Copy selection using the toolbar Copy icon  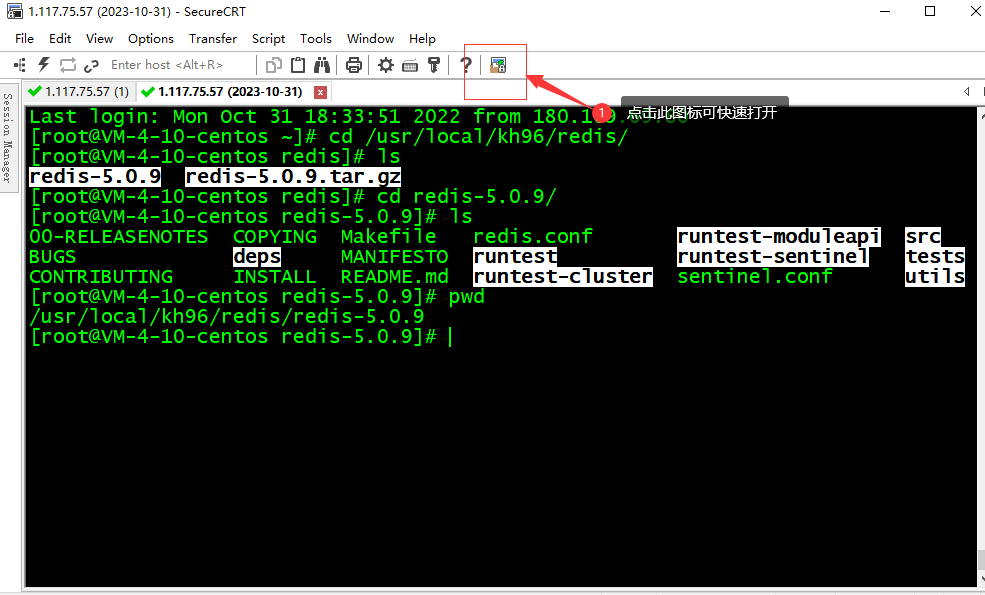(x=273, y=65)
